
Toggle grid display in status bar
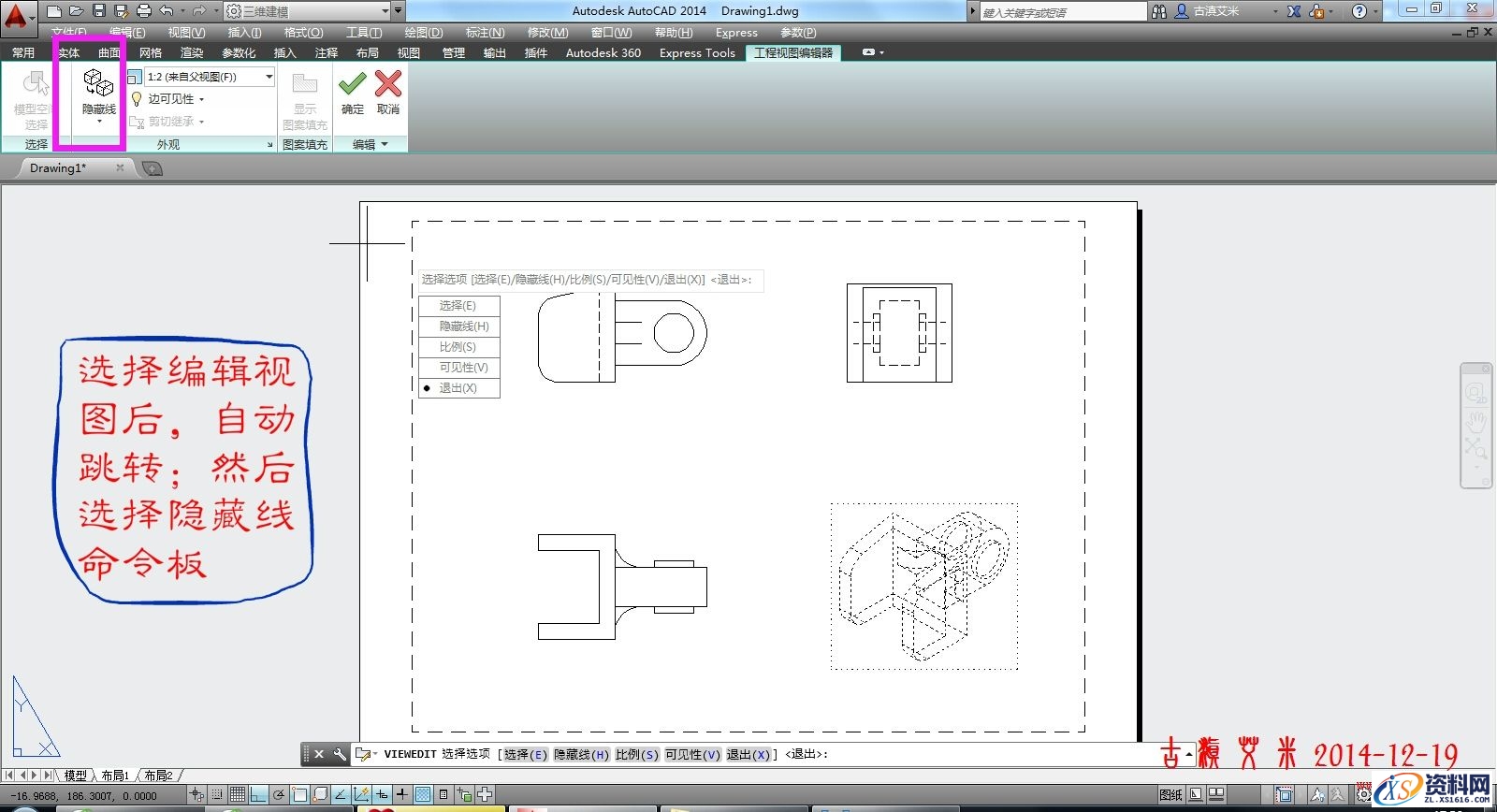(238, 795)
